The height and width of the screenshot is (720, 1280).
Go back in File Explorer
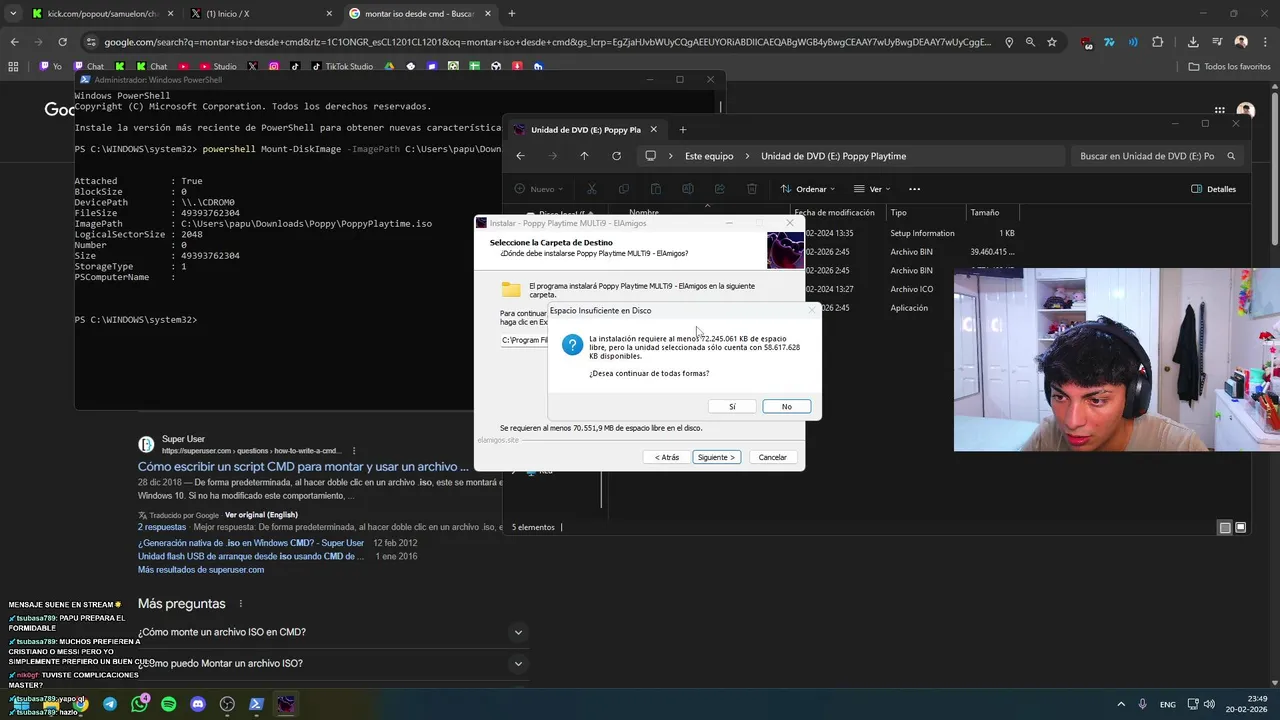point(520,156)
